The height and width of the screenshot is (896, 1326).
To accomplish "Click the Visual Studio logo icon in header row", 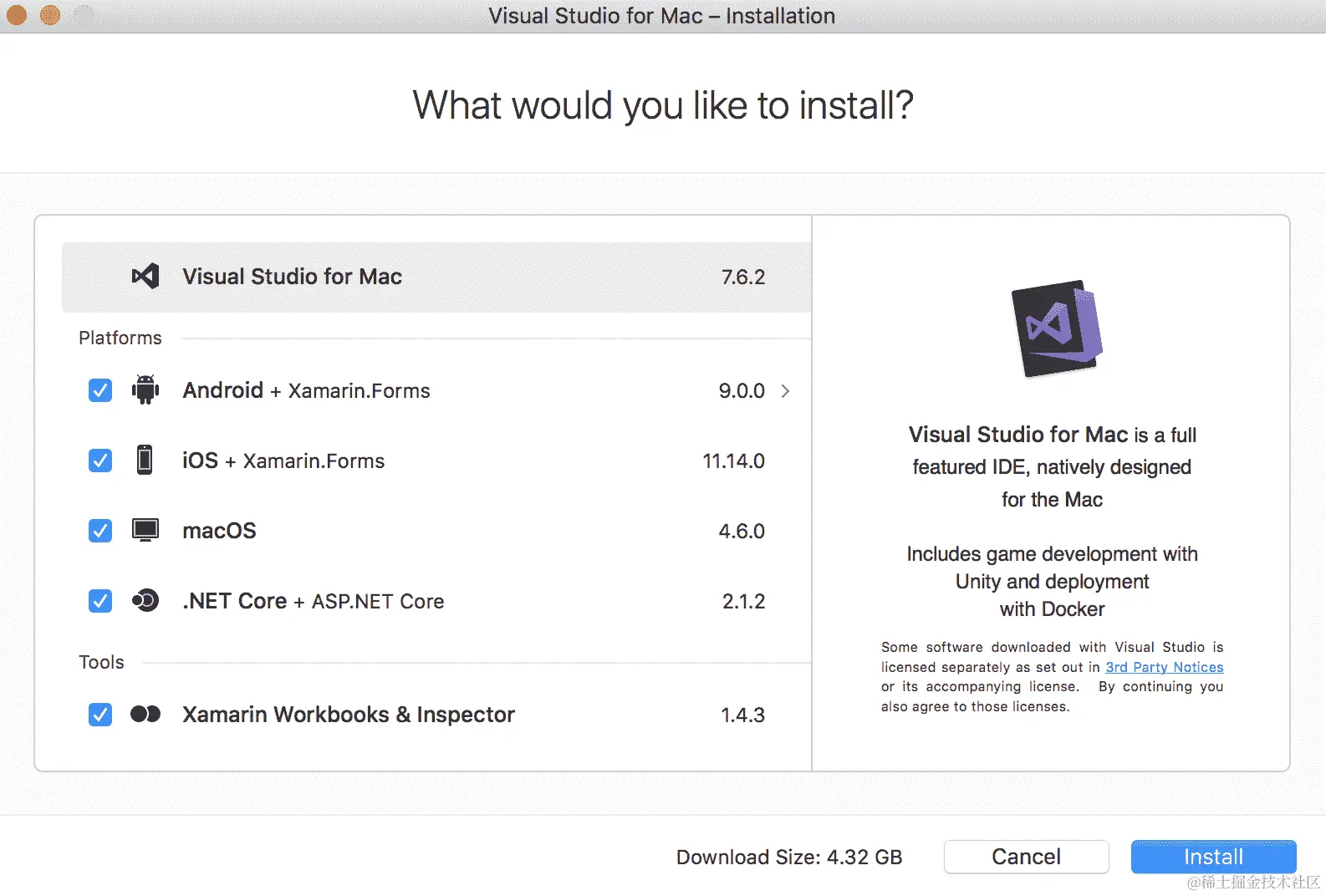I will pos(145,276).
